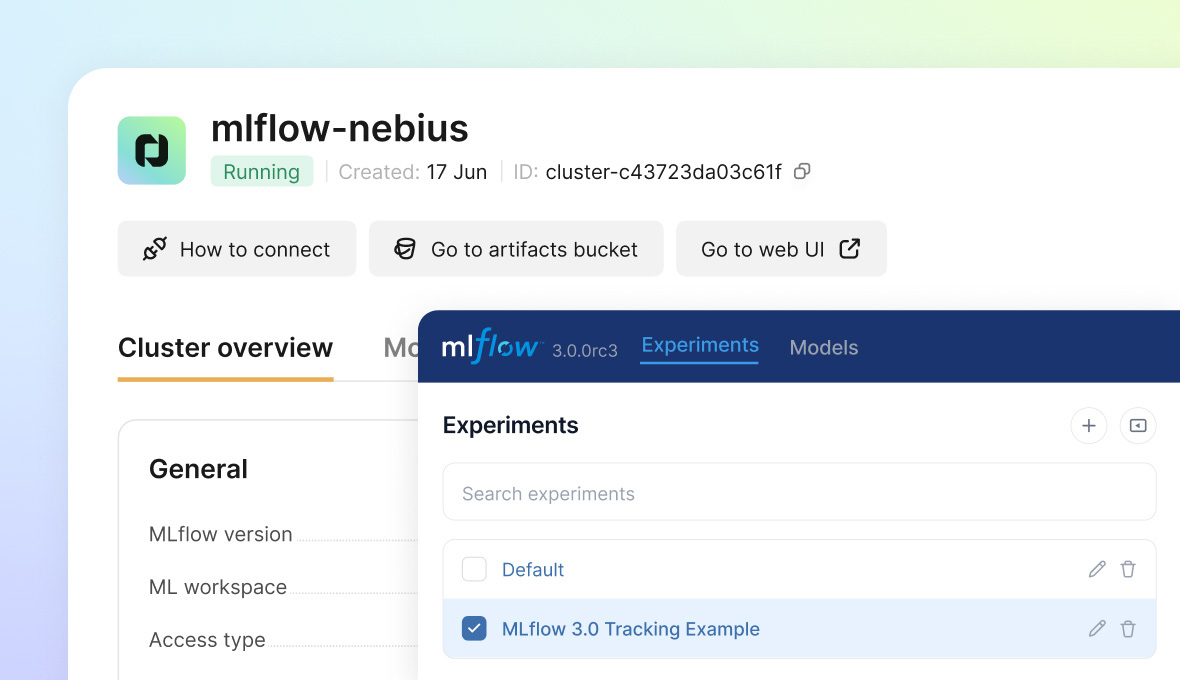Edit MLflow 3.0 Tracking Example pencil icon
Screen dimensions: 1180x680
pyautogui.click(x=1097, y=629)
